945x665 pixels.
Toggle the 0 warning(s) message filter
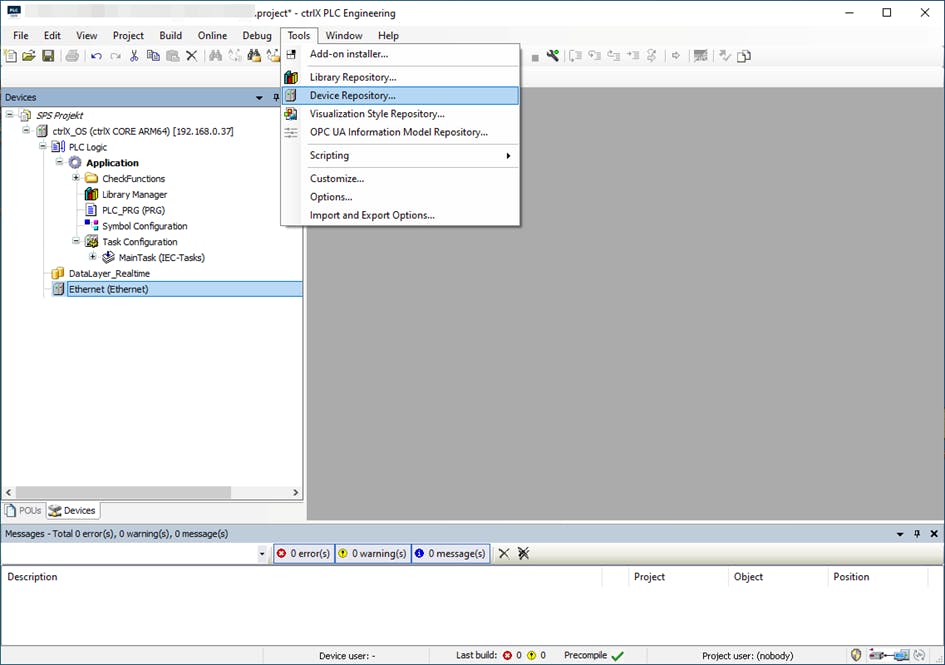(372, 553)
